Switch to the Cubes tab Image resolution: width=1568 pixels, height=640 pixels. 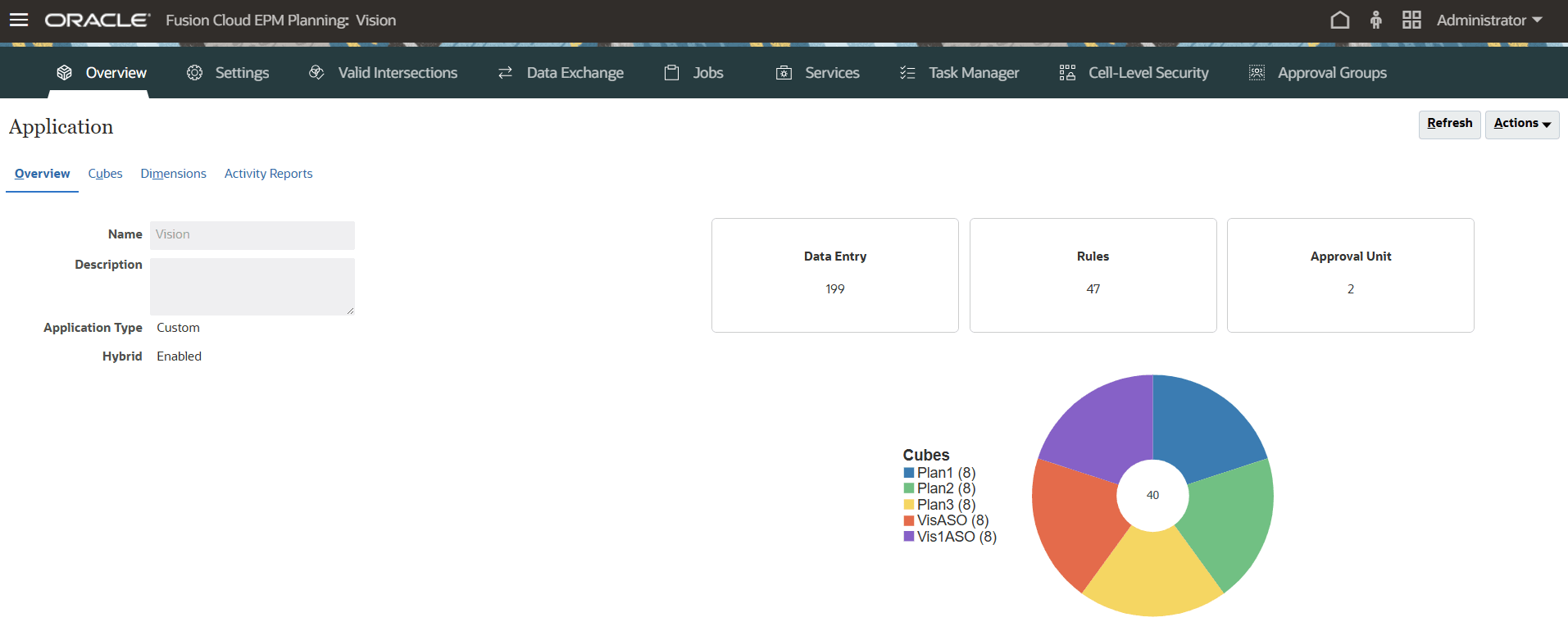click(106, 174)
